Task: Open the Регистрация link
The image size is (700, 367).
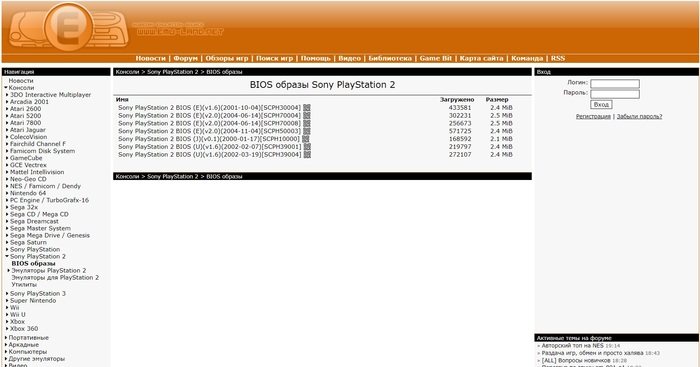Action: [x=593, y=117]
